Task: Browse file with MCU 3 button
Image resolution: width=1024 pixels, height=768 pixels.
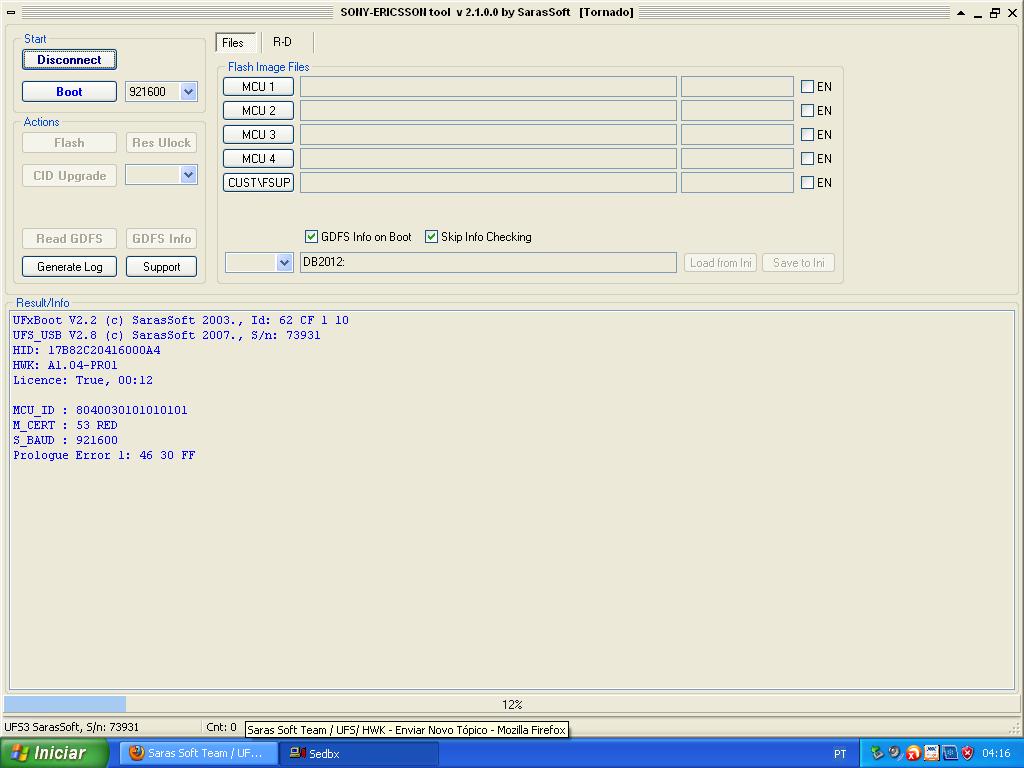Action: [x=259, y=135]
